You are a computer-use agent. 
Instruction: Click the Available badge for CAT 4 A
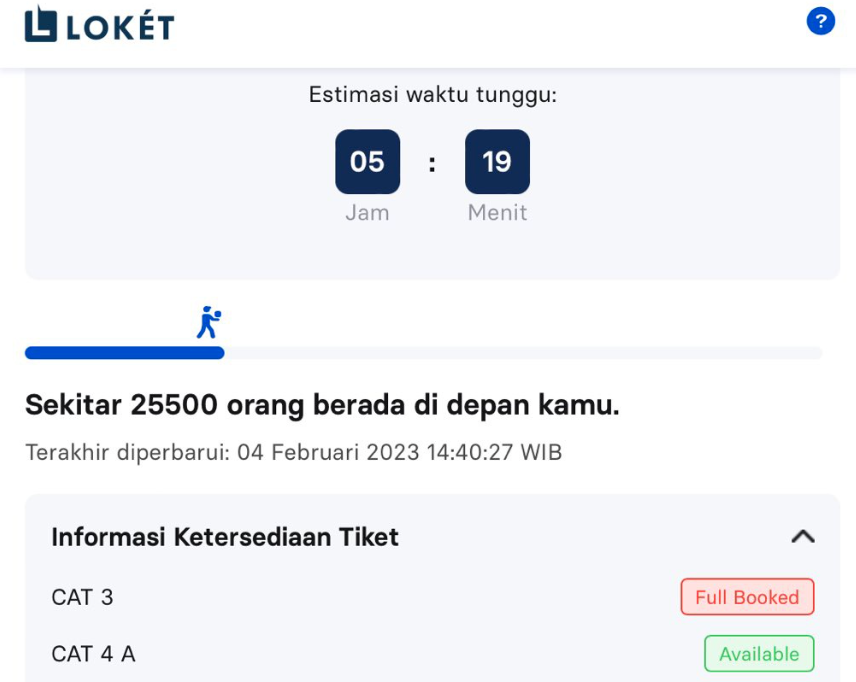[x=759, y=654]
